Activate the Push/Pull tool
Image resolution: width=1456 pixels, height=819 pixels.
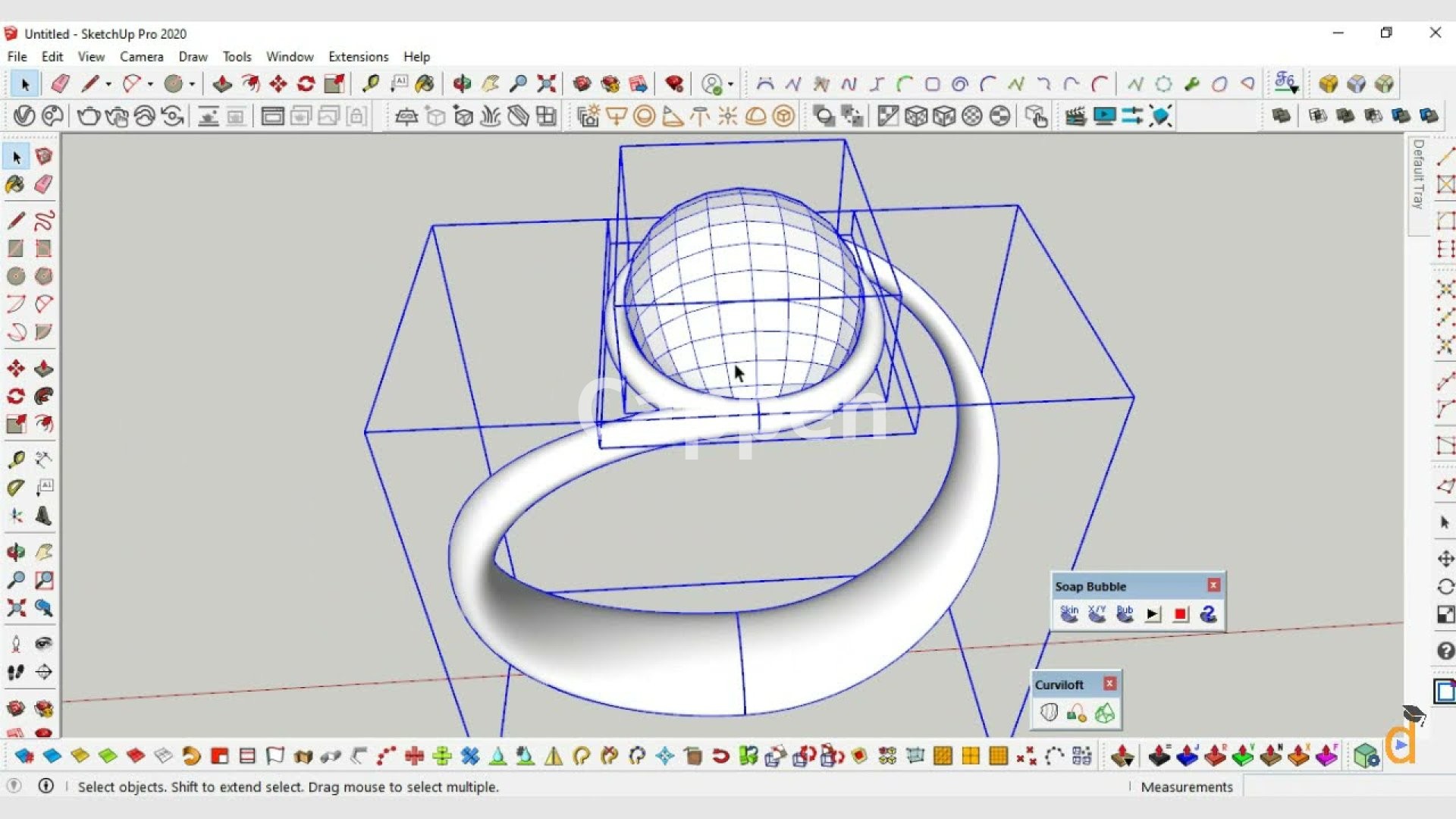point(222,83)
